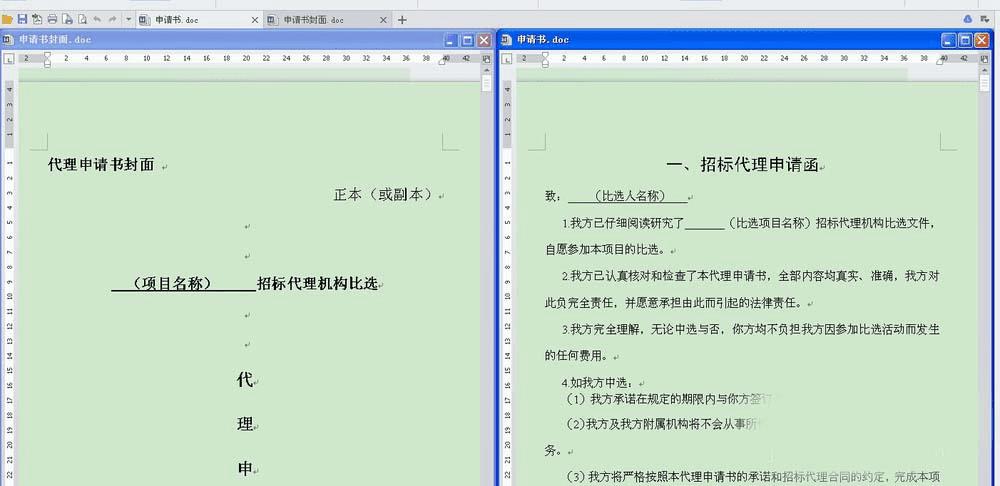Close the 申请书封面.doc tab
The width and height of the screenshot is (1000, 486).
pos(383,20)
